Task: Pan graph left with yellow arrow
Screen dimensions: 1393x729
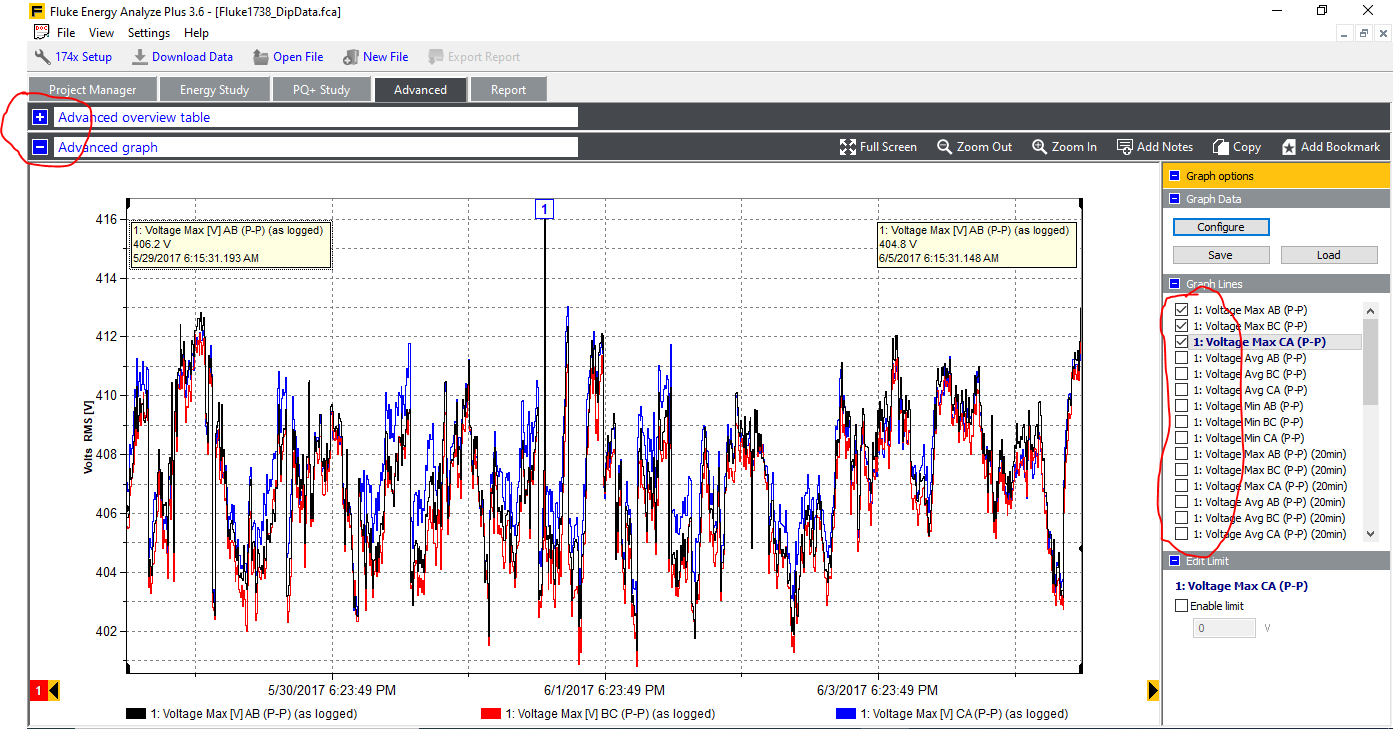Action: click(54, 691)
